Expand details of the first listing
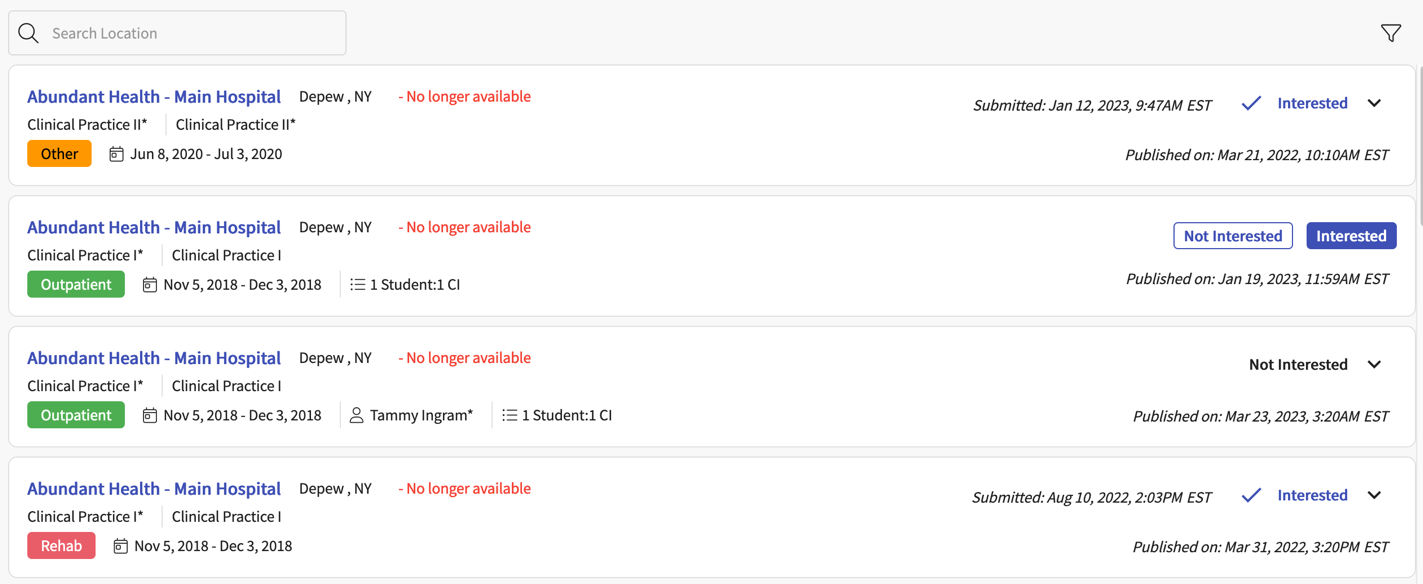 (1374, 102)
